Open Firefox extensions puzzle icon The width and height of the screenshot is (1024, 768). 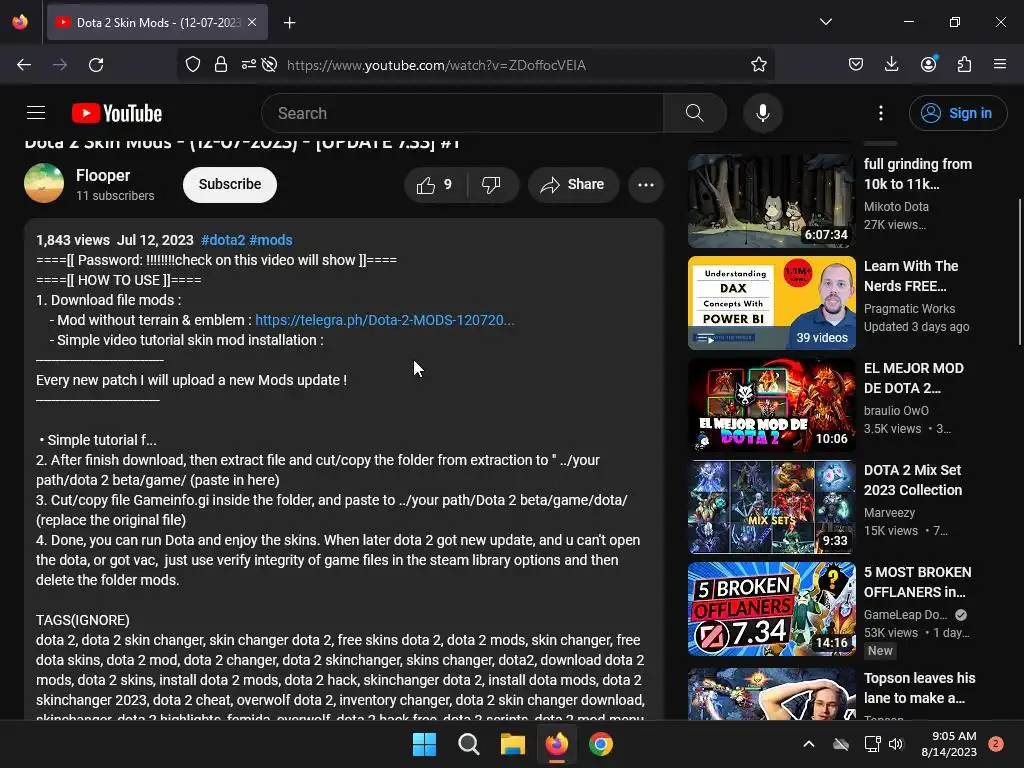click(x=964, y=65)
